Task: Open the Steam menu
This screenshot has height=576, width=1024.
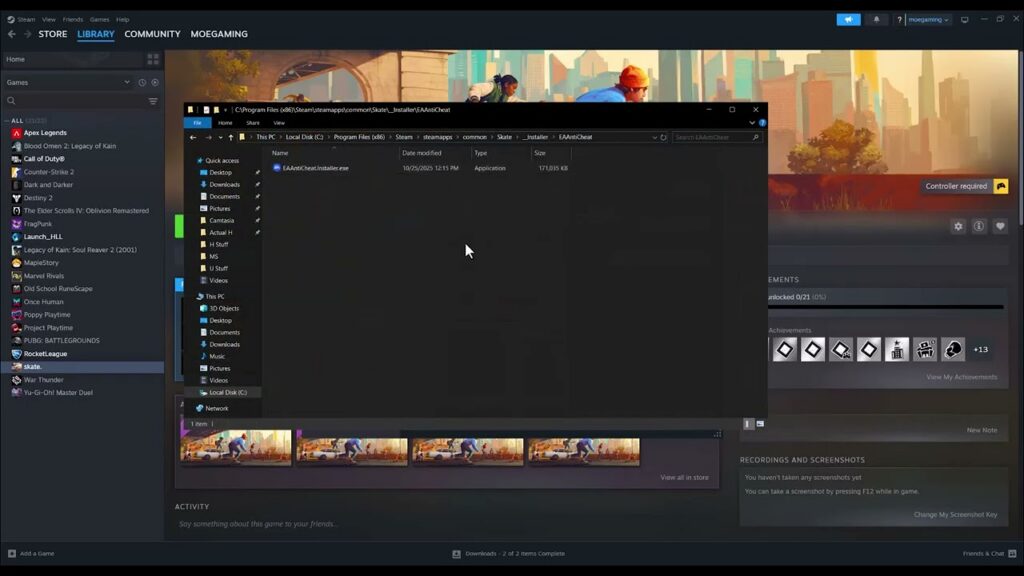Action: (26, 20)
